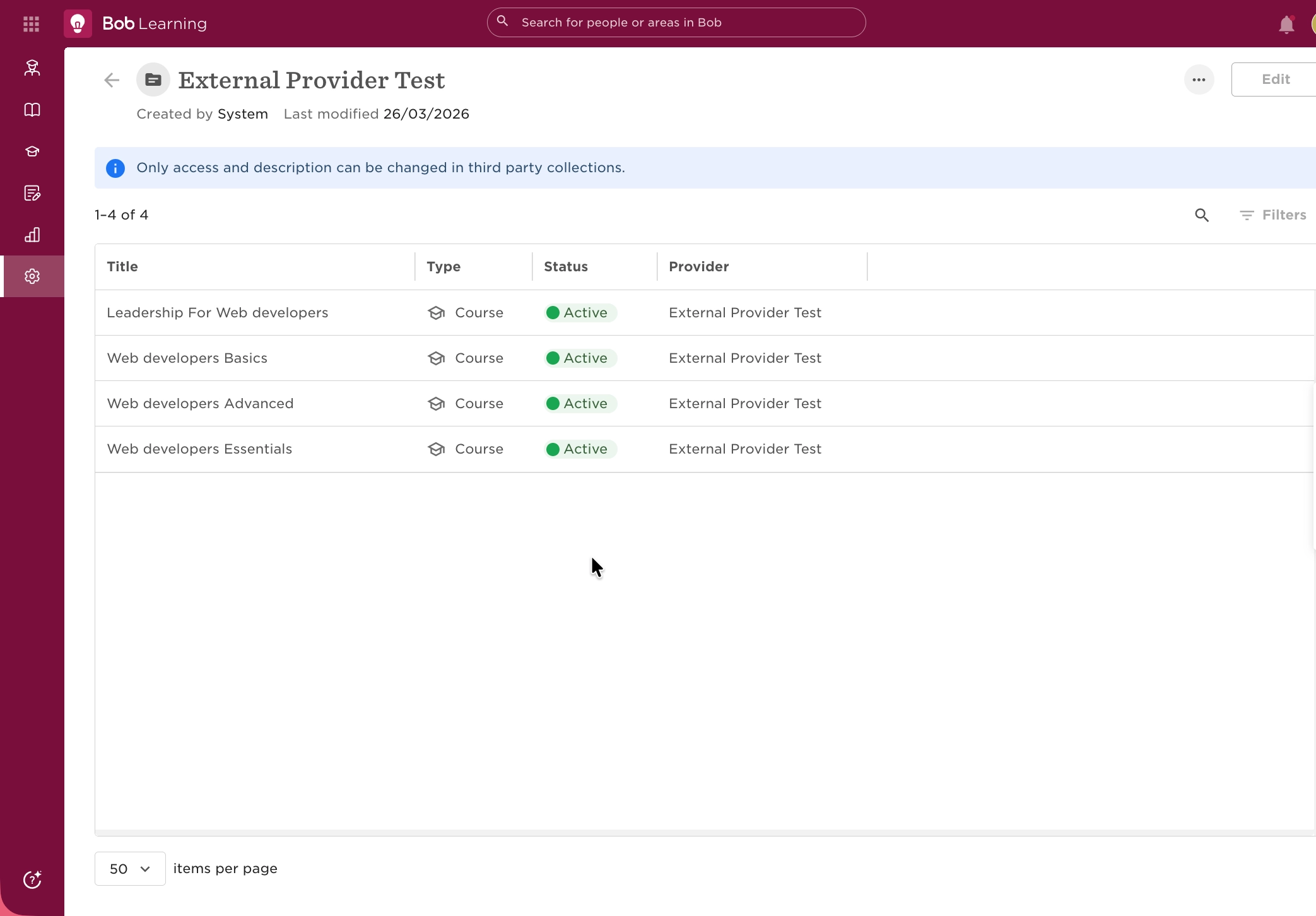Go back using the arrow icon

pyautogui.click(x=112, y=80)
